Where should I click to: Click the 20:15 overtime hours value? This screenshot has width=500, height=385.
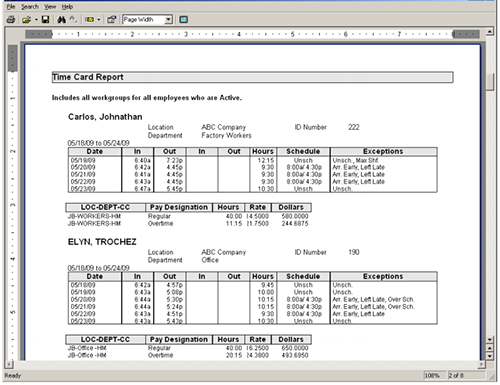click(x=234, y=355)
